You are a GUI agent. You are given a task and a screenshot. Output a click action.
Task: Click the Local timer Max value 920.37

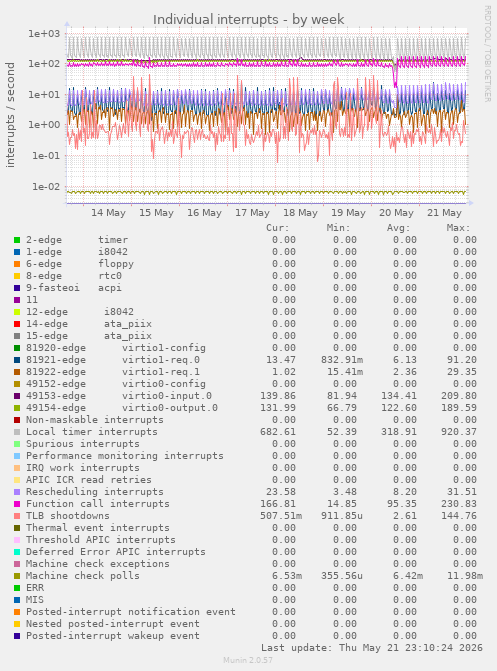point(459,432)
